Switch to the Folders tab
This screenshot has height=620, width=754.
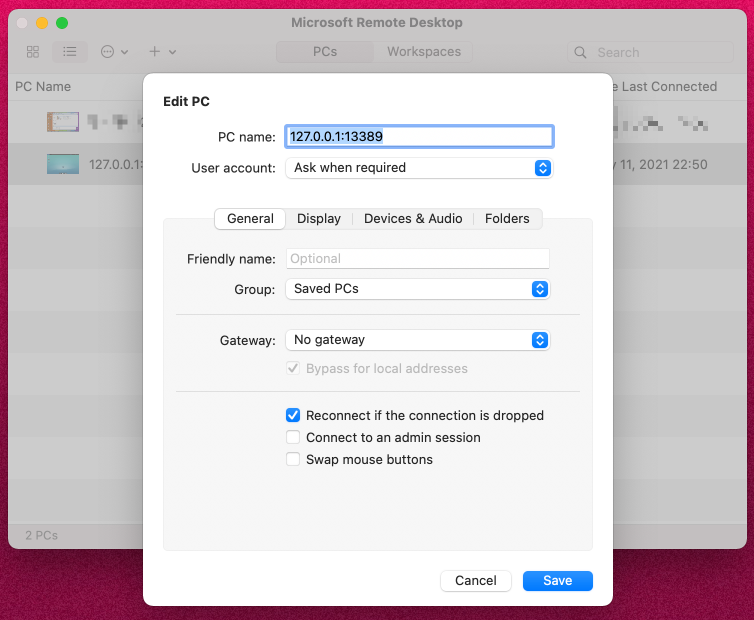[x=507, y=219]
